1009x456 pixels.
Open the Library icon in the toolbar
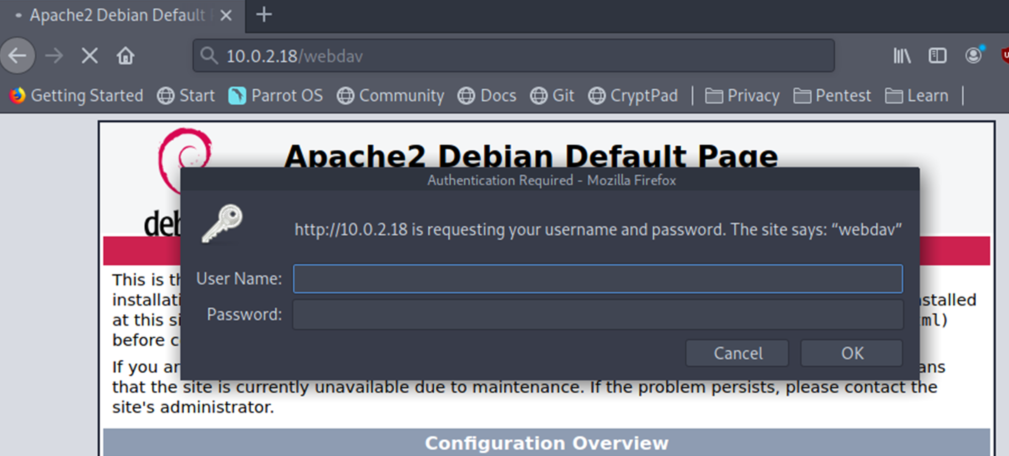(902, 56)
